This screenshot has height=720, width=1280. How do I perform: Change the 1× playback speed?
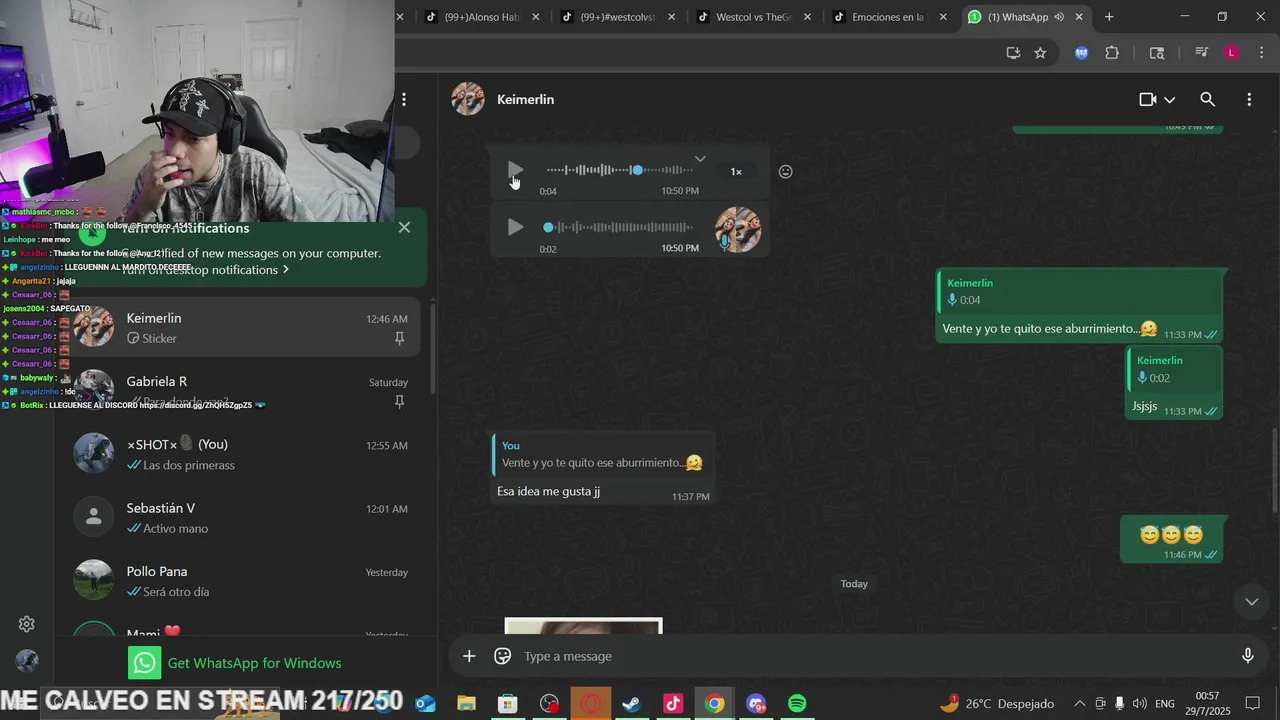736,172
